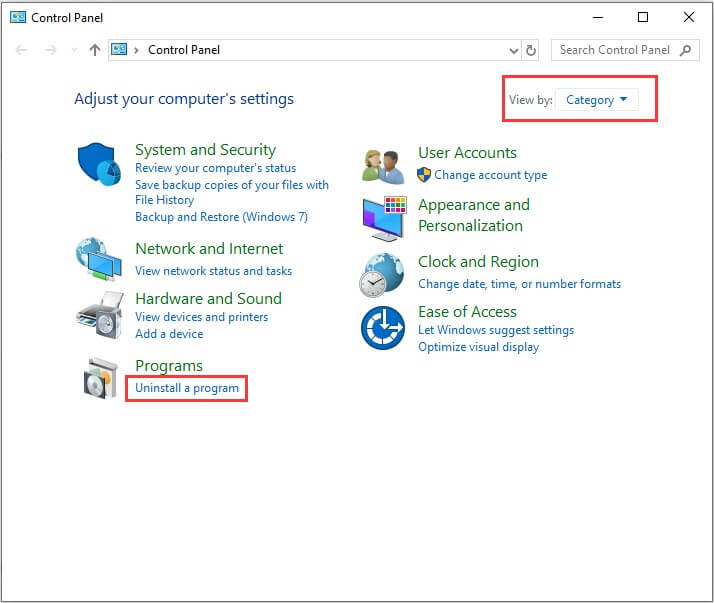Open View network status and tasks
Image resolution: width=714 pixels, height=603 pixels.
pyautogui.click(x=214, y=271)
